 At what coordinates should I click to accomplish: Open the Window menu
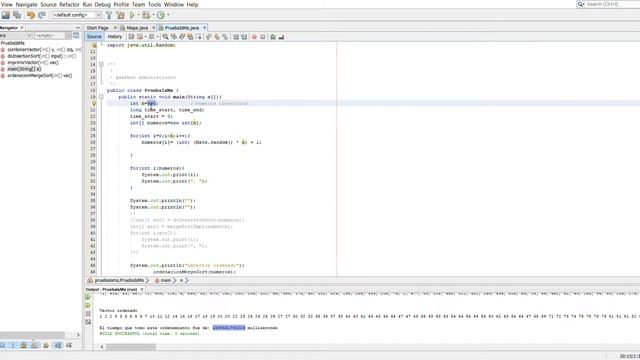point(174,4)
